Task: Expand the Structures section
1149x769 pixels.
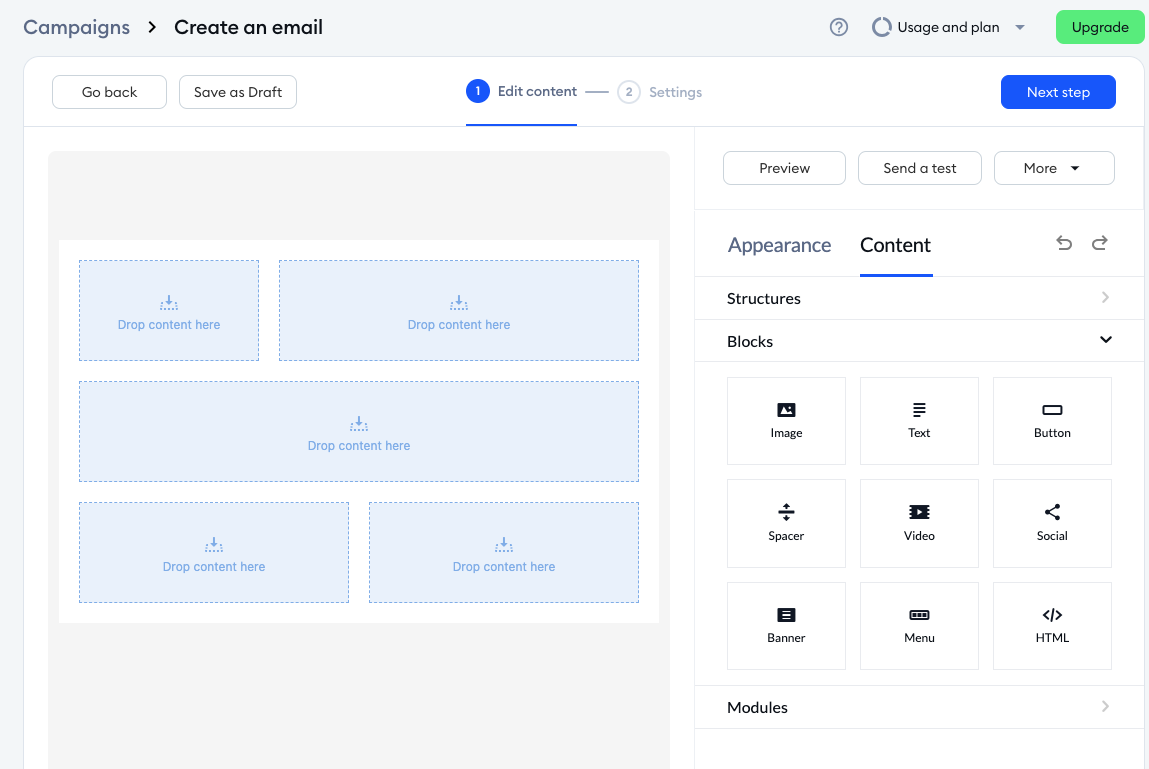Action: 919,298
